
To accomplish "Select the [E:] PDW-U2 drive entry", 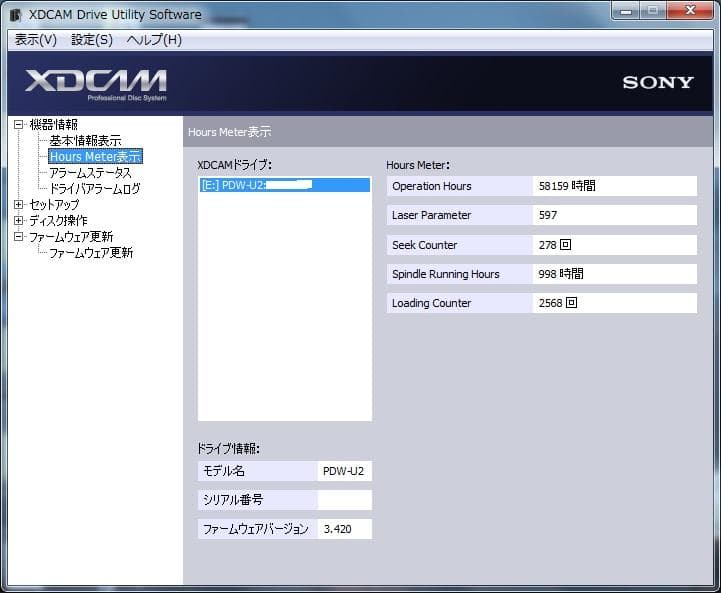I will tap(285, 185).
